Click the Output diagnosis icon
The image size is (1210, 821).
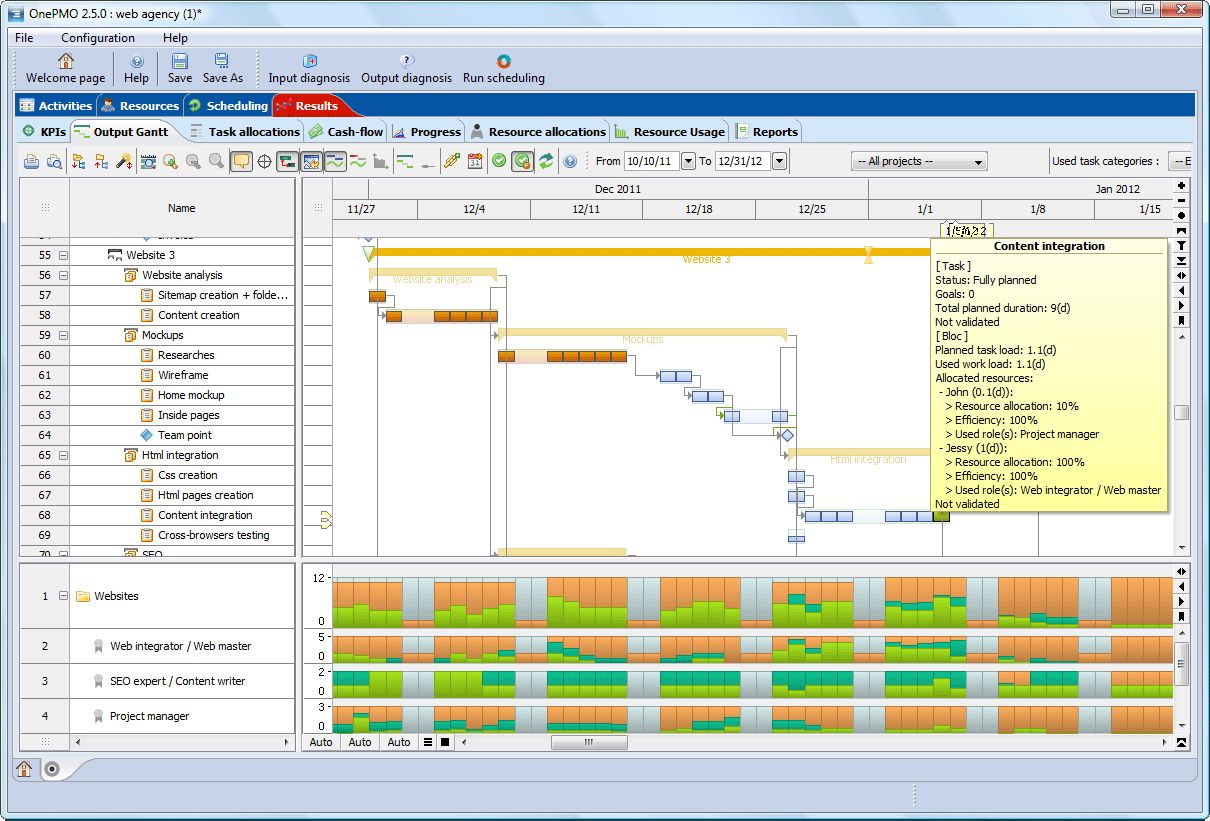406,67
